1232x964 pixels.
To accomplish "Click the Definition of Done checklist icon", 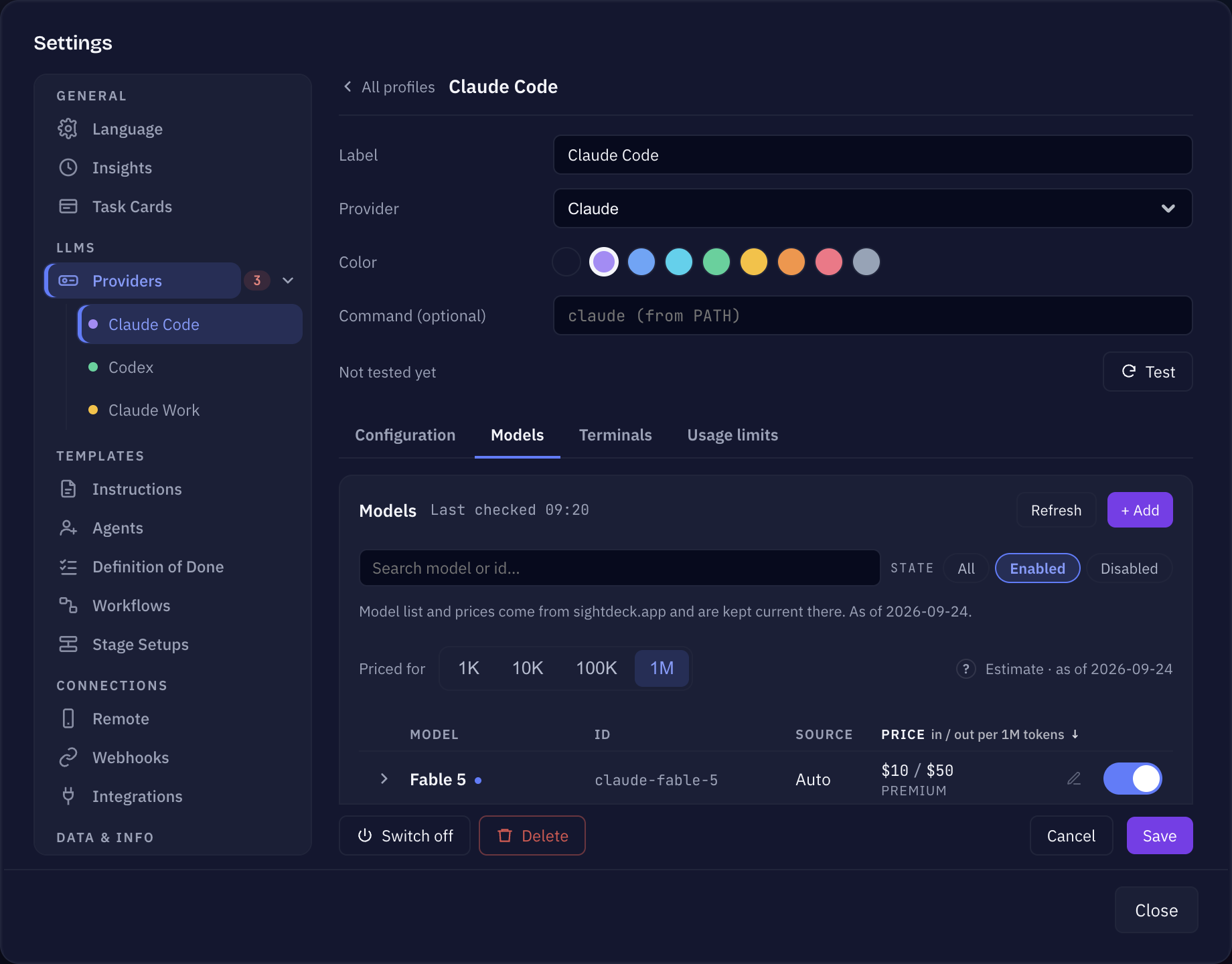I will click(x=68, y=567).
